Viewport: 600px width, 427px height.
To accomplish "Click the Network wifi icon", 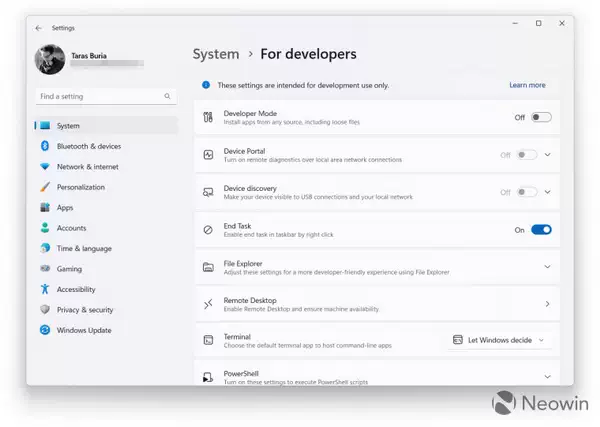I will tap(45, 166).
